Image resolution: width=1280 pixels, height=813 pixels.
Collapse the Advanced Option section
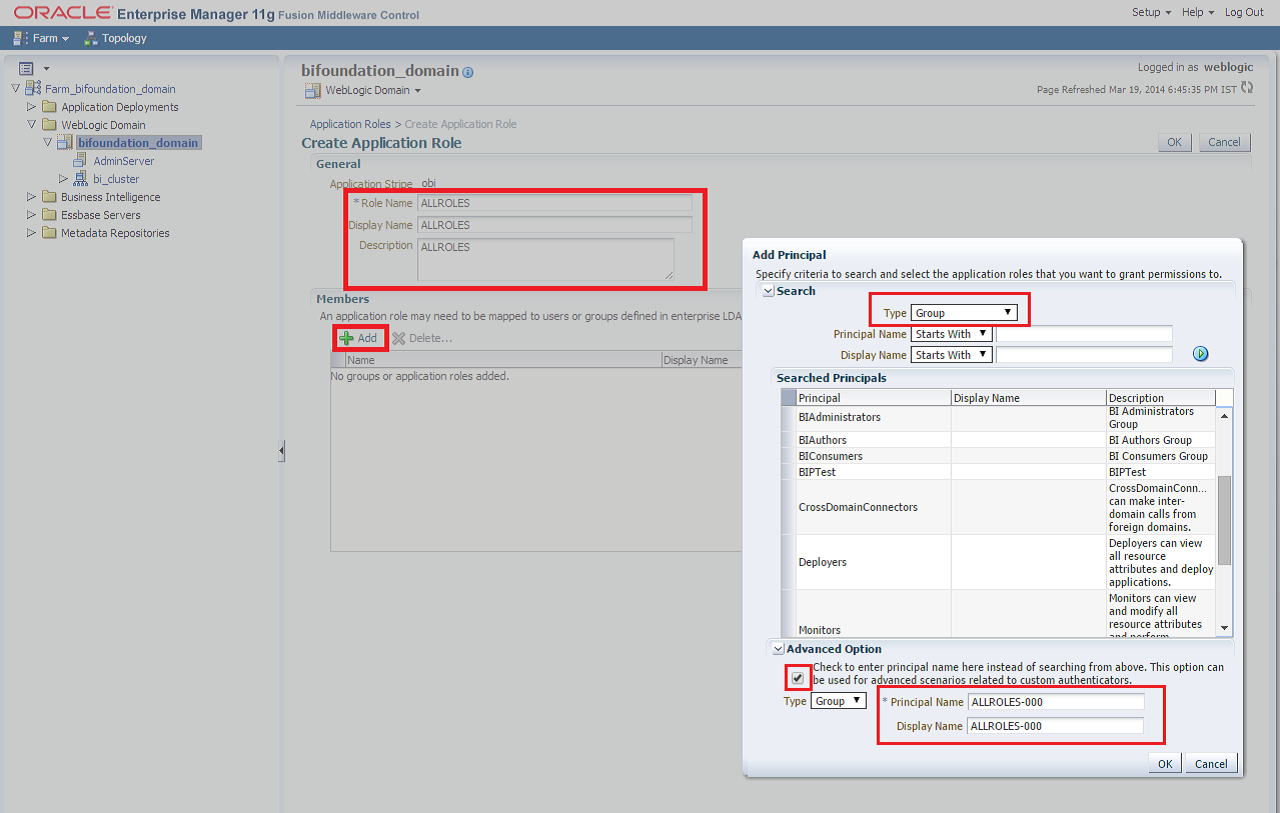(x=778, y=649)
